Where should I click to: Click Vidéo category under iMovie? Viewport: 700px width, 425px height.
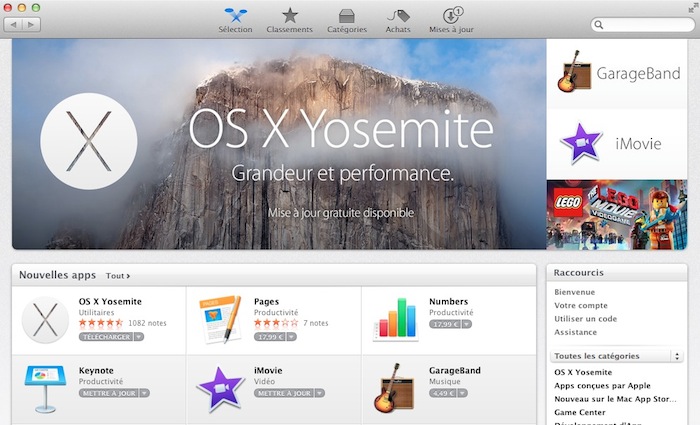(264, 381)
